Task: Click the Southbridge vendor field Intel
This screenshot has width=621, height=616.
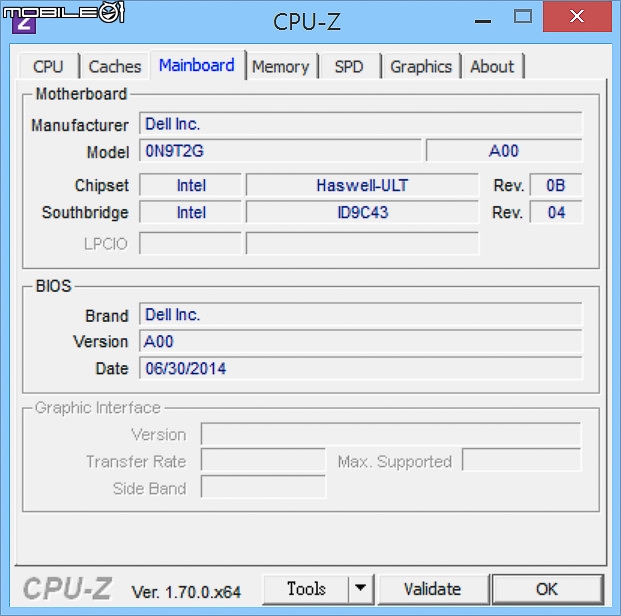Action: coord(191,212)
